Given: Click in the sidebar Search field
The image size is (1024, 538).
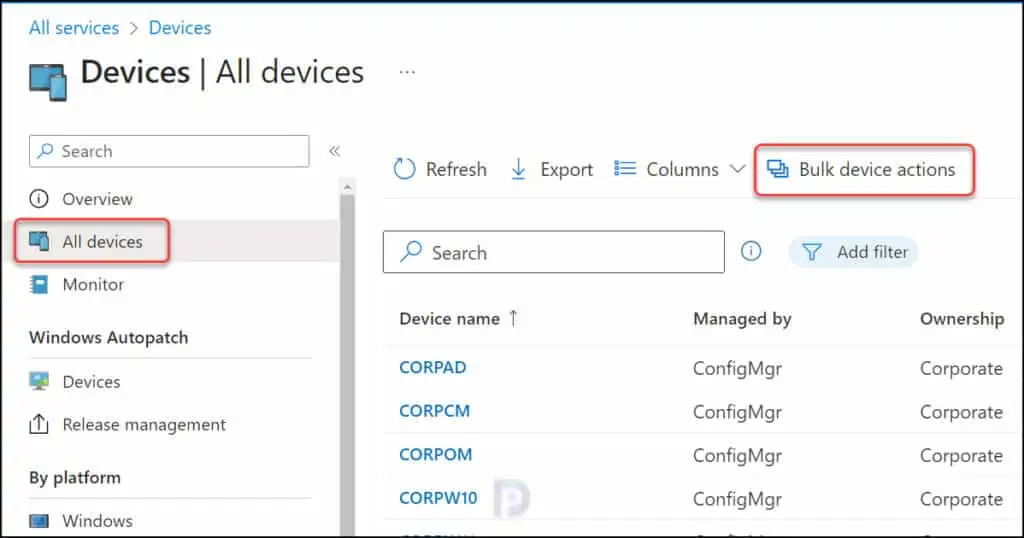Looking at the screenshot, I should point(169,151).
